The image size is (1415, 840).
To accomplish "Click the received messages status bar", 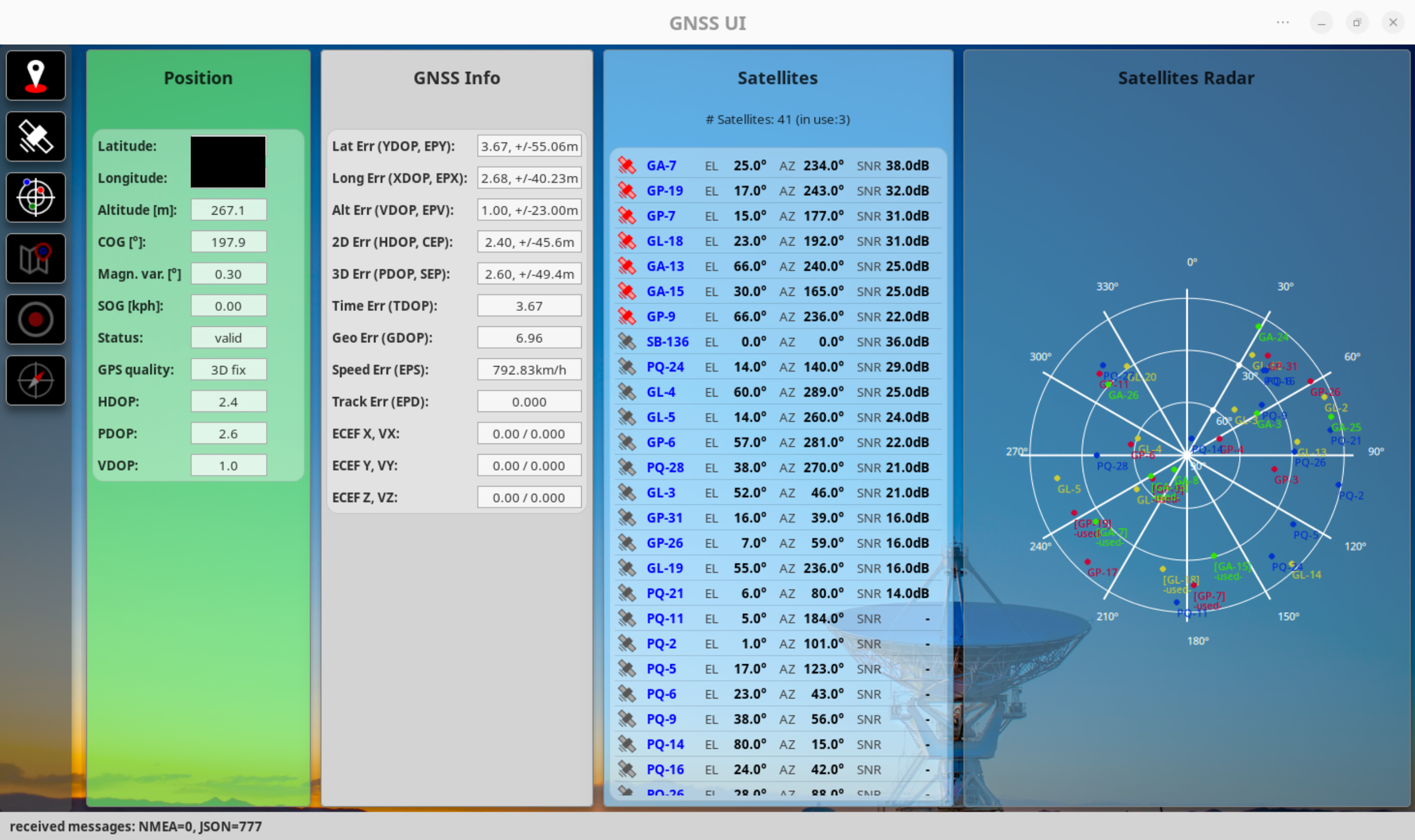I will (x=136, y=826).
